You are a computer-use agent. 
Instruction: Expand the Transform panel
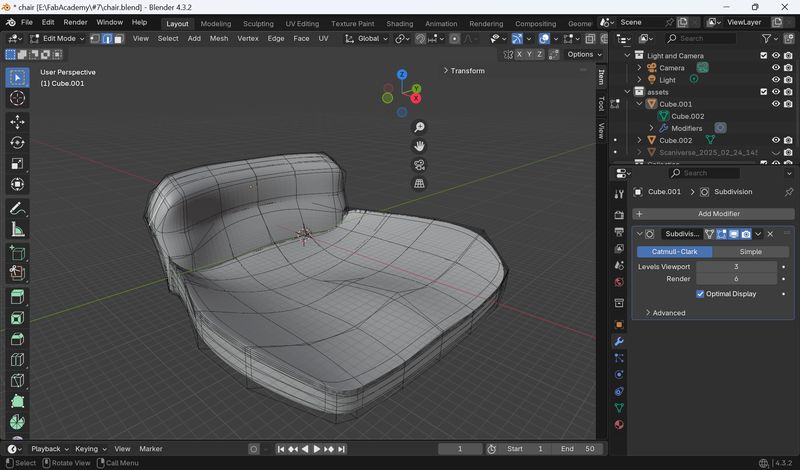[464, 71]
